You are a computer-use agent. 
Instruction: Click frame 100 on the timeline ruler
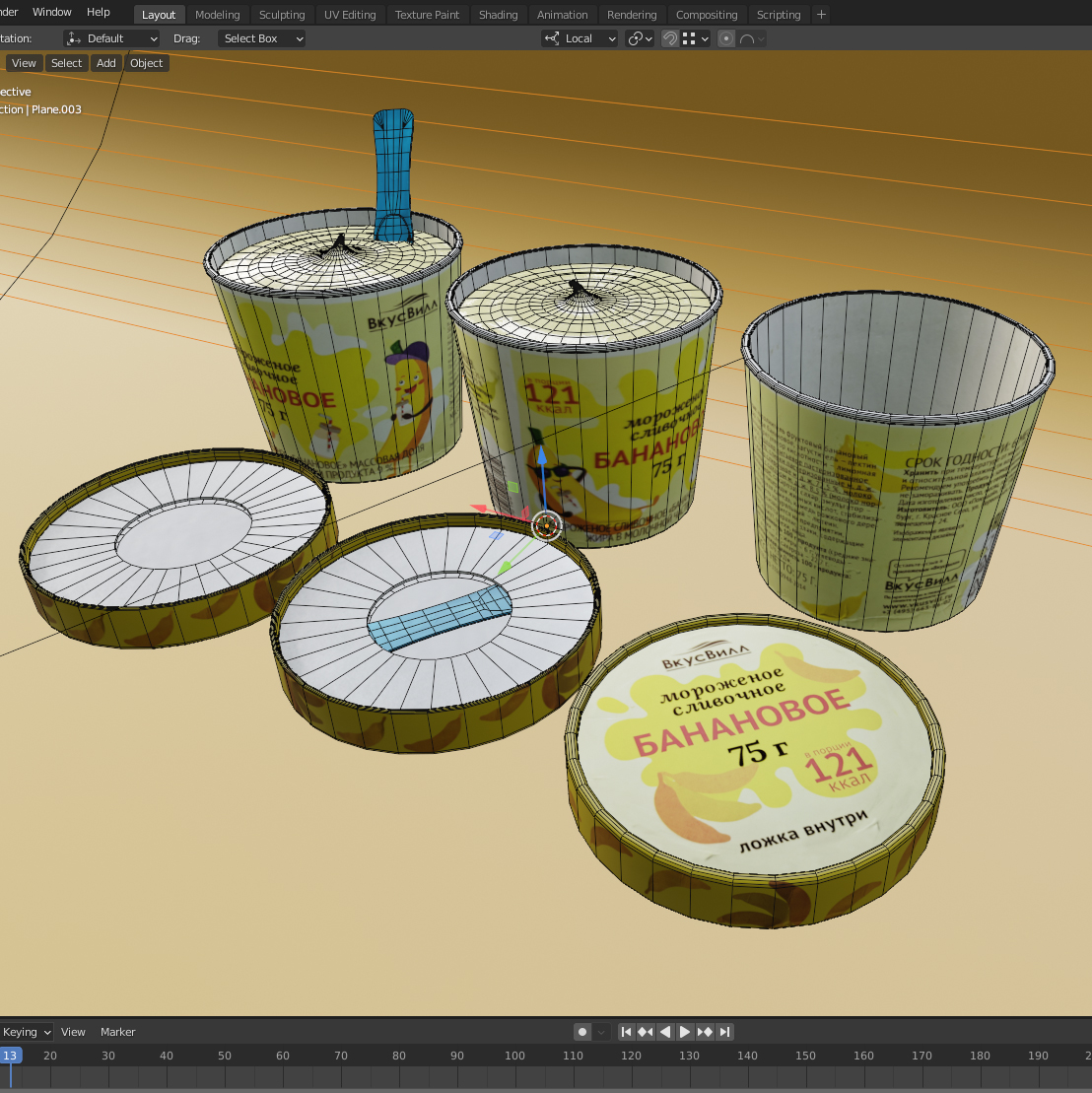point(515,1056)
